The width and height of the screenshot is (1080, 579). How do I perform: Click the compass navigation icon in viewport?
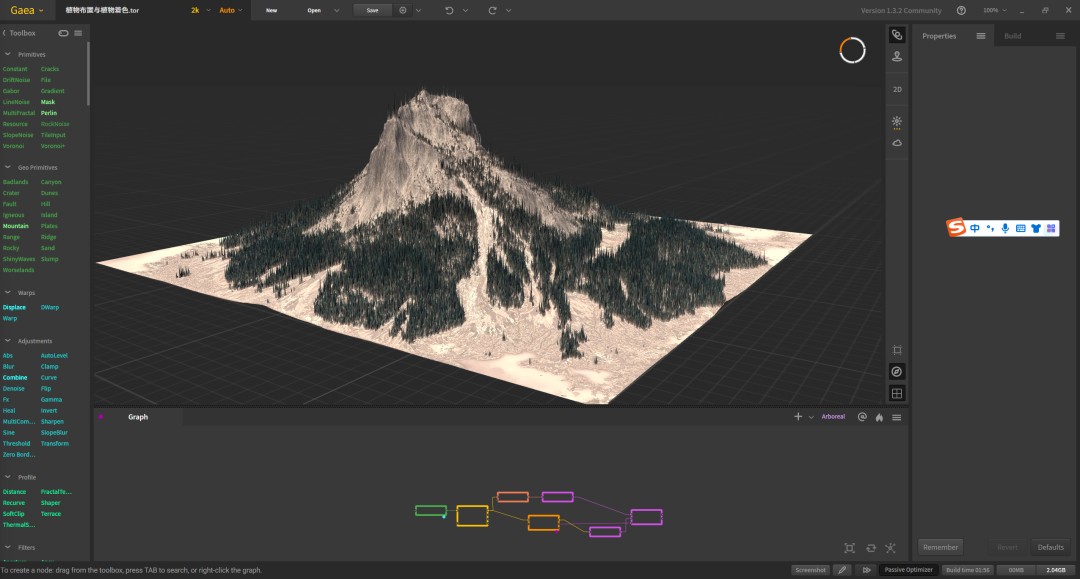coord(897,372)
